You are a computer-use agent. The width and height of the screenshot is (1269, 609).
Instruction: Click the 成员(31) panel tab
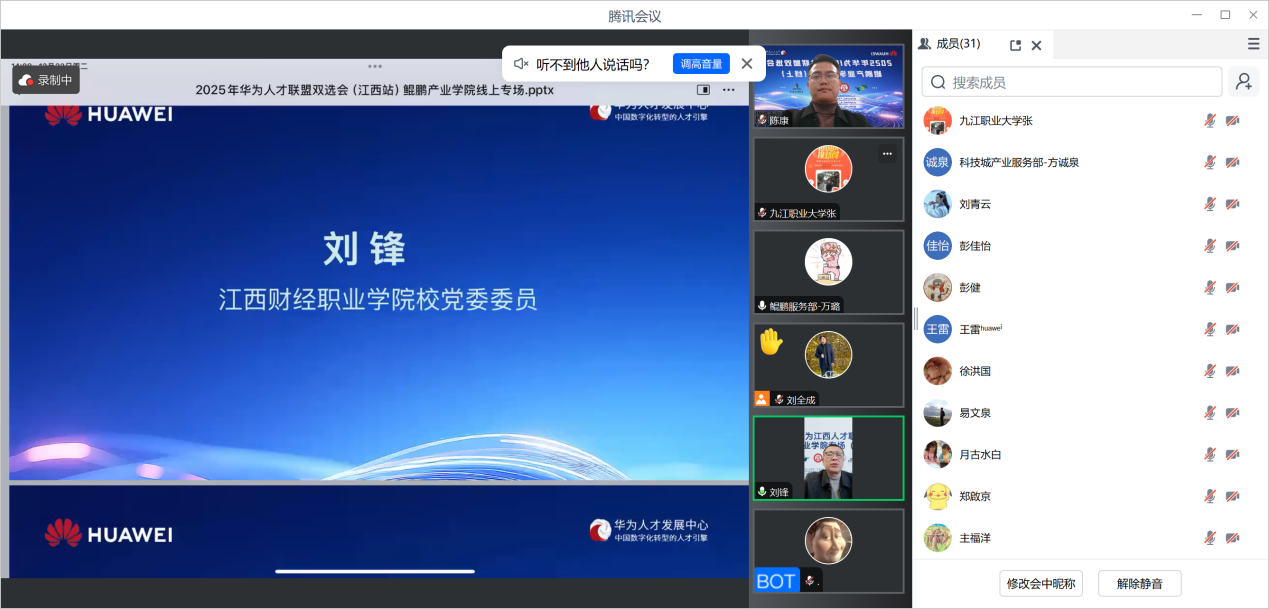pos(950,44)
